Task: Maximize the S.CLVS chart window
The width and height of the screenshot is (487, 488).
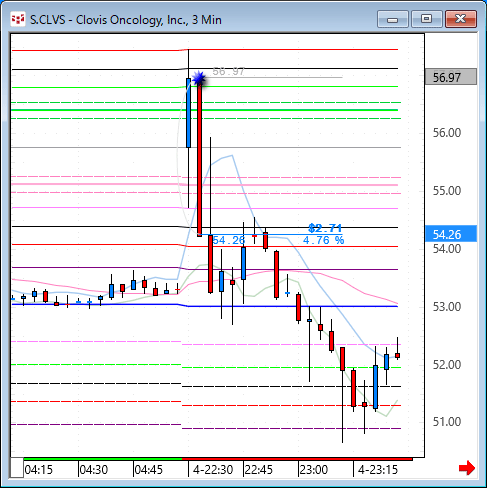Action: [x=426, y=19]
